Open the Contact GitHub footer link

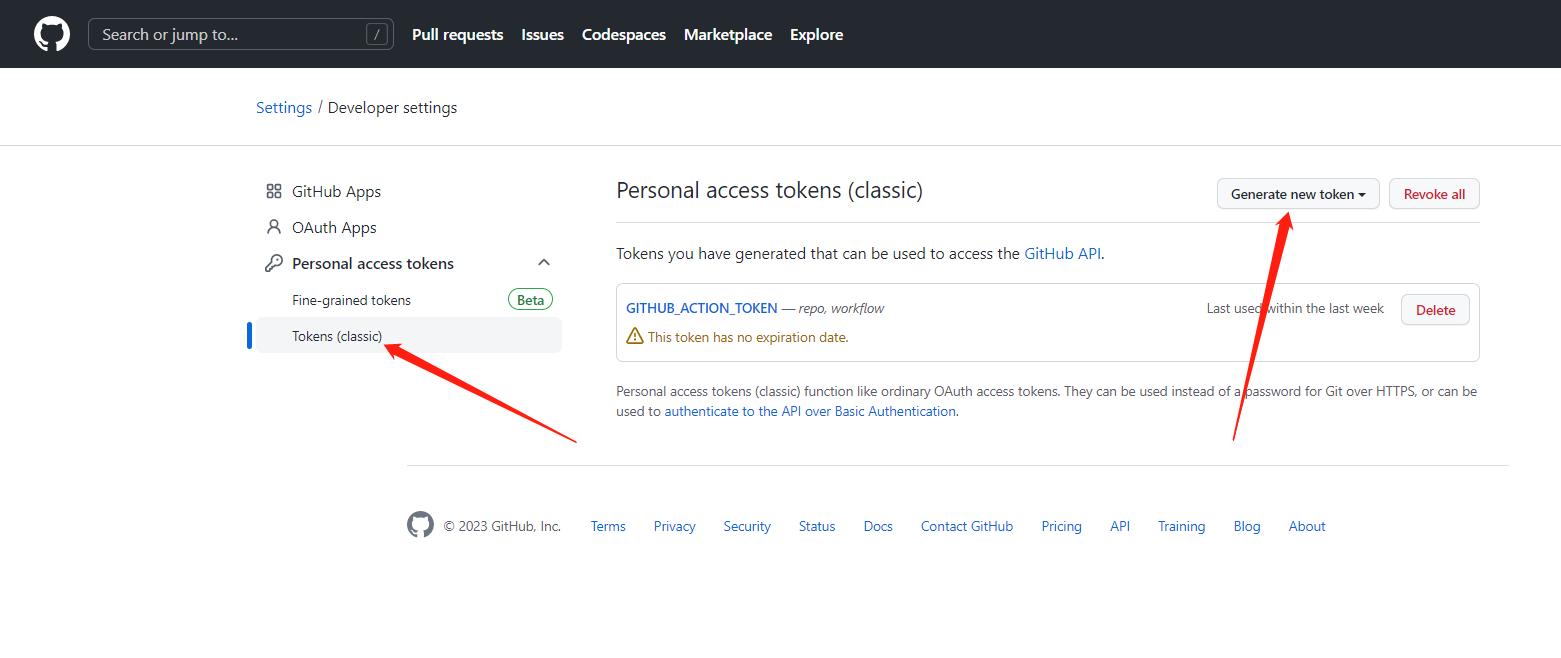tap(966, 526)
